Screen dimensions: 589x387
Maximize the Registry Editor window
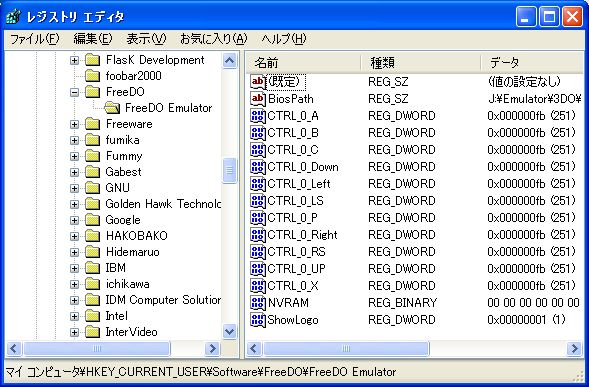(549, 17)
